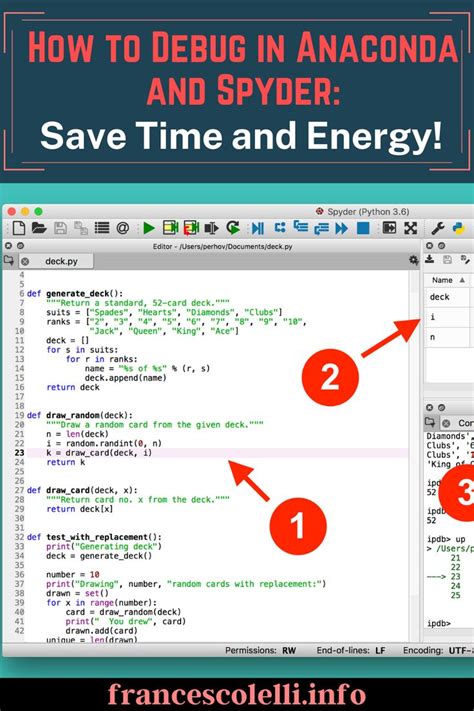Select the 'n' variable row
This screenshot has width=474, height=711.
[449, 337]
